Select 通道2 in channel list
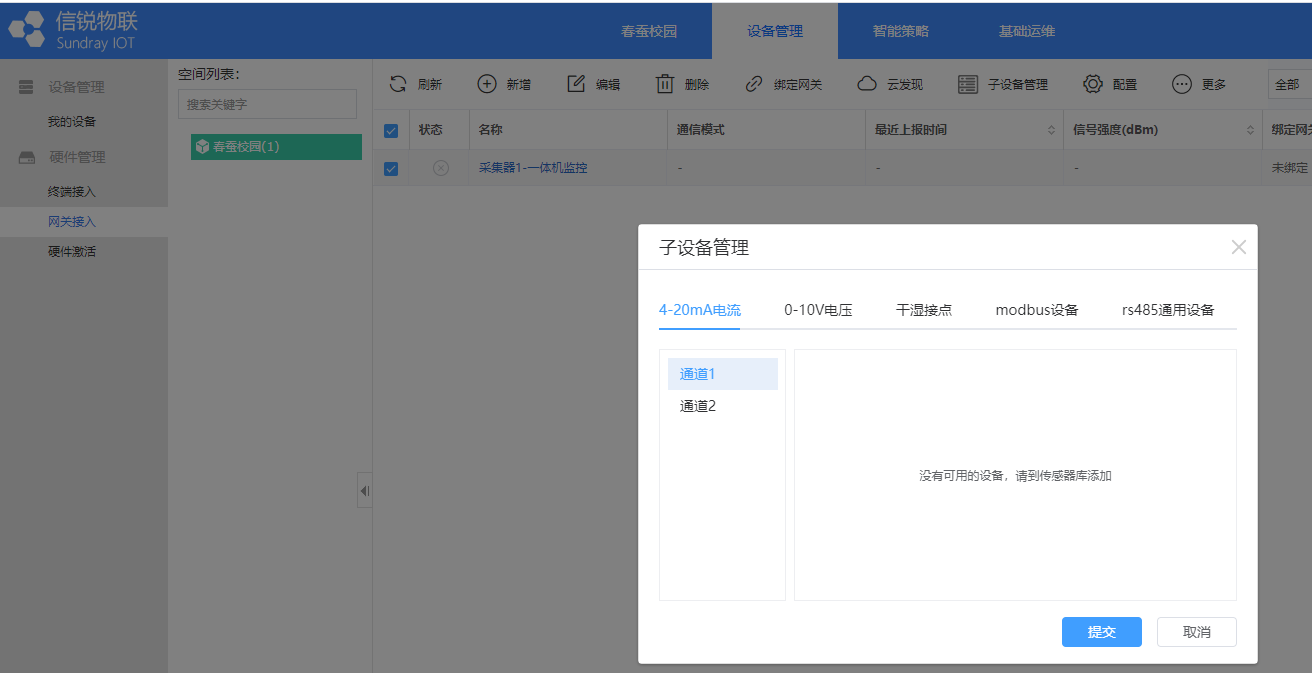Image resolution: width=1312 pixels, height=673 pixels. coord(723,406)
